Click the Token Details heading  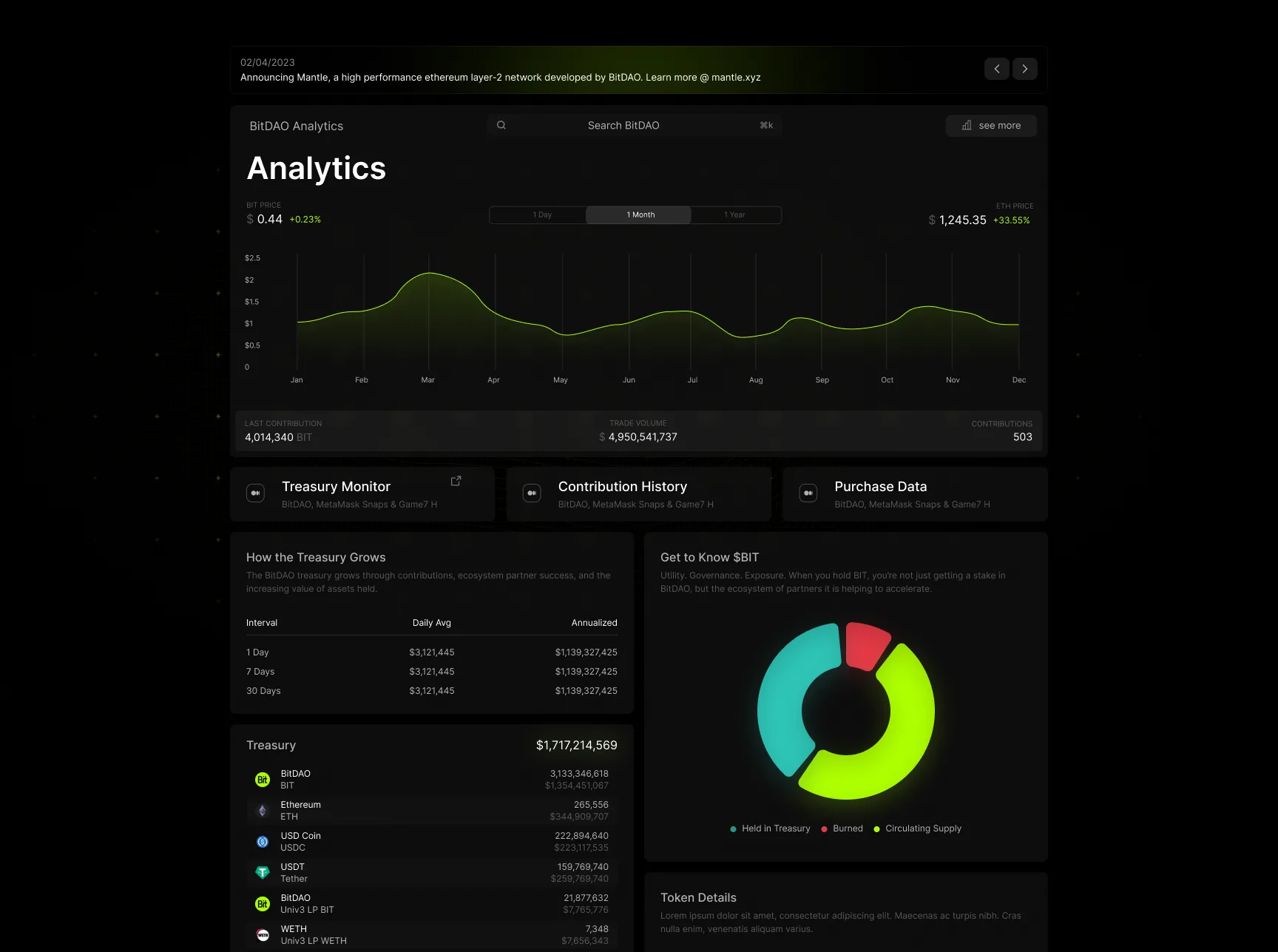698,898
